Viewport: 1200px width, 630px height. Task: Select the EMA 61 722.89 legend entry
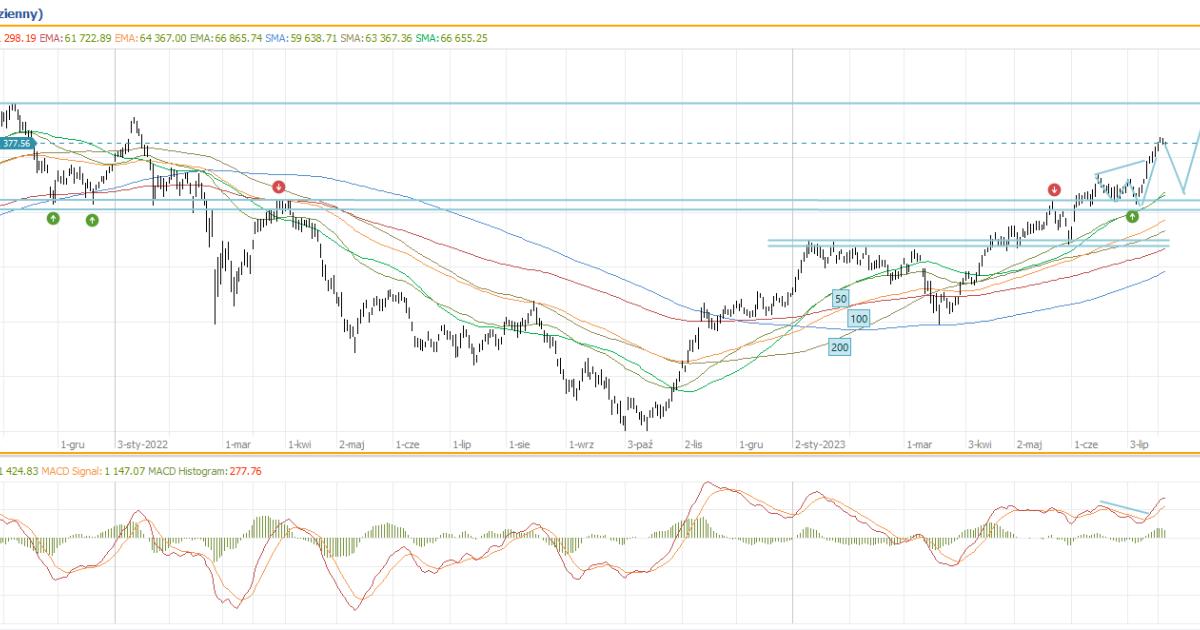(x=75, y=38)
